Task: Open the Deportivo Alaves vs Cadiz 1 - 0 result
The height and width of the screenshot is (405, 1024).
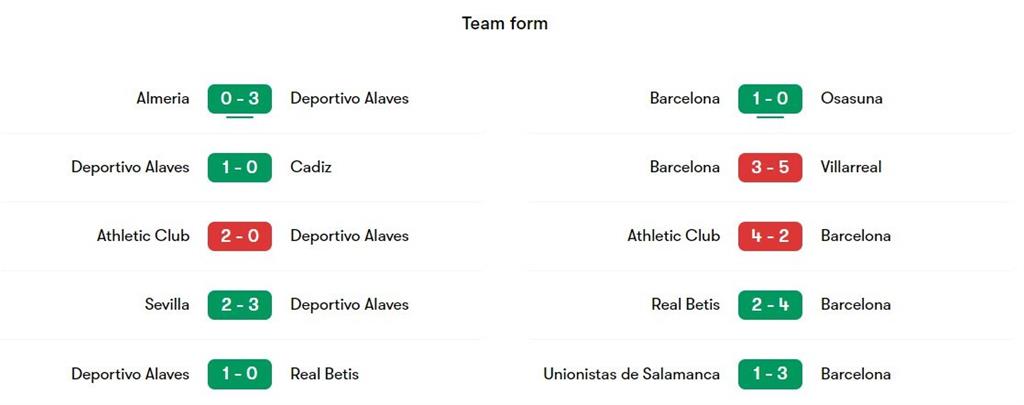Action: point(239,167)
